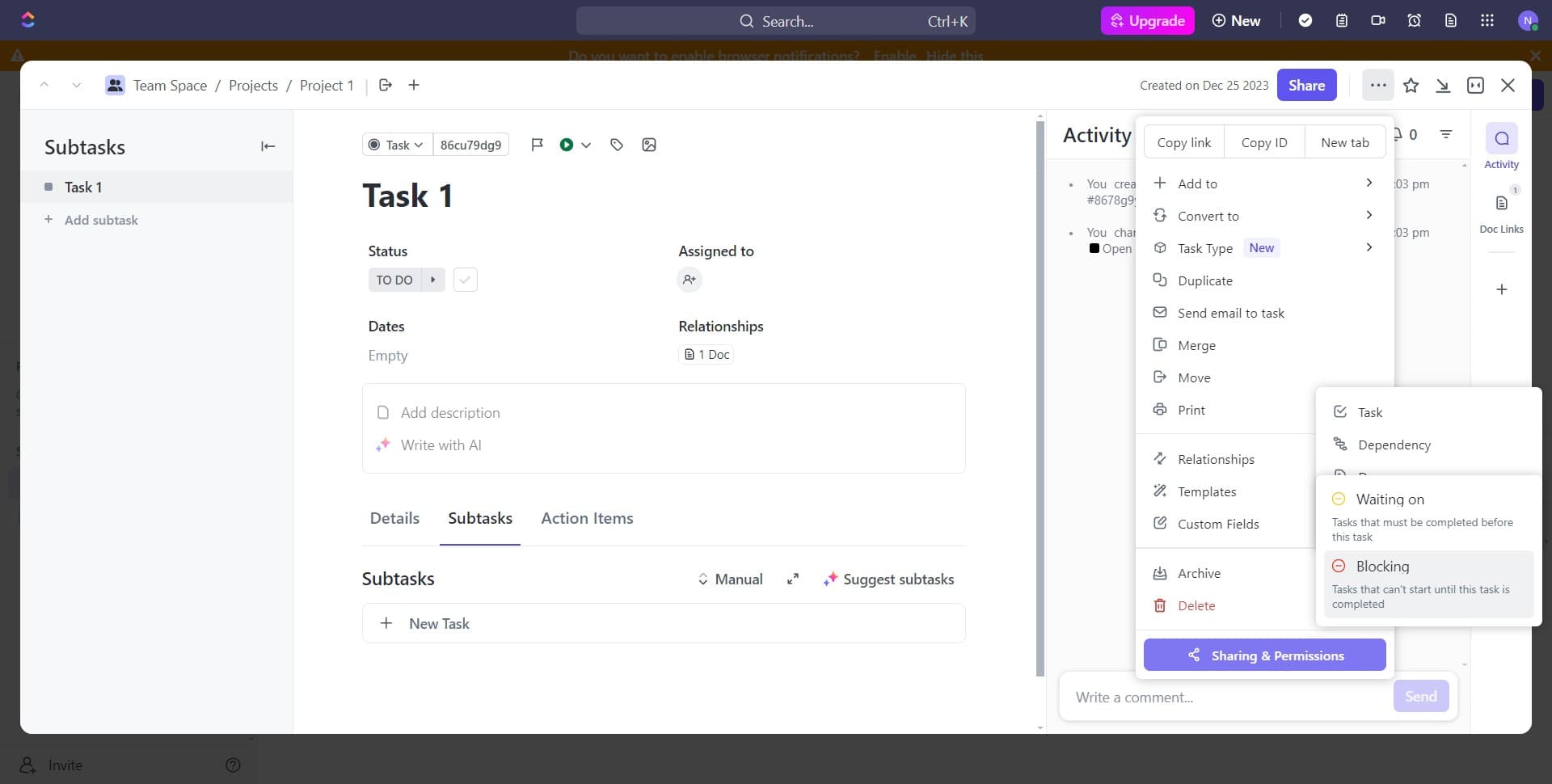Mark task complete with the checkmark box
The height and width of the screenshot is (784, 1552).
(x=465, y=280)
